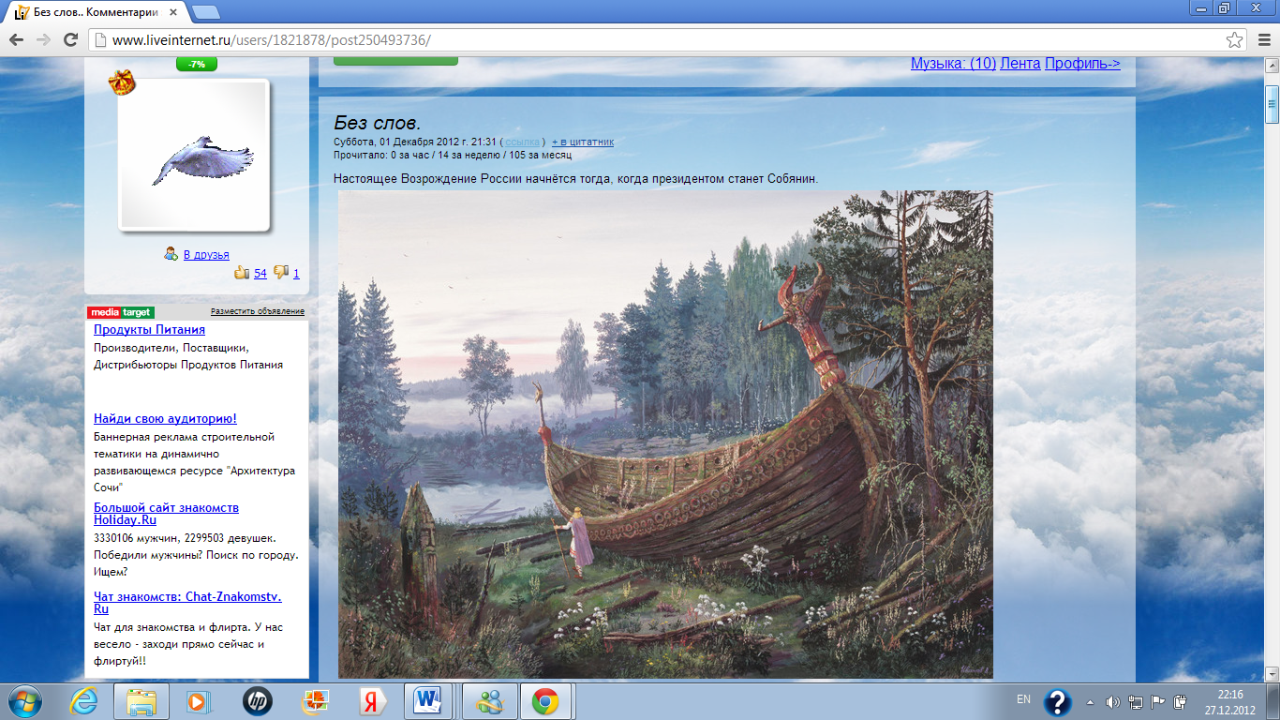Open ad link 'Найди свою аудиторию!'
The width and height of the screenshot is (1280, 720).
tap(165, 419)
